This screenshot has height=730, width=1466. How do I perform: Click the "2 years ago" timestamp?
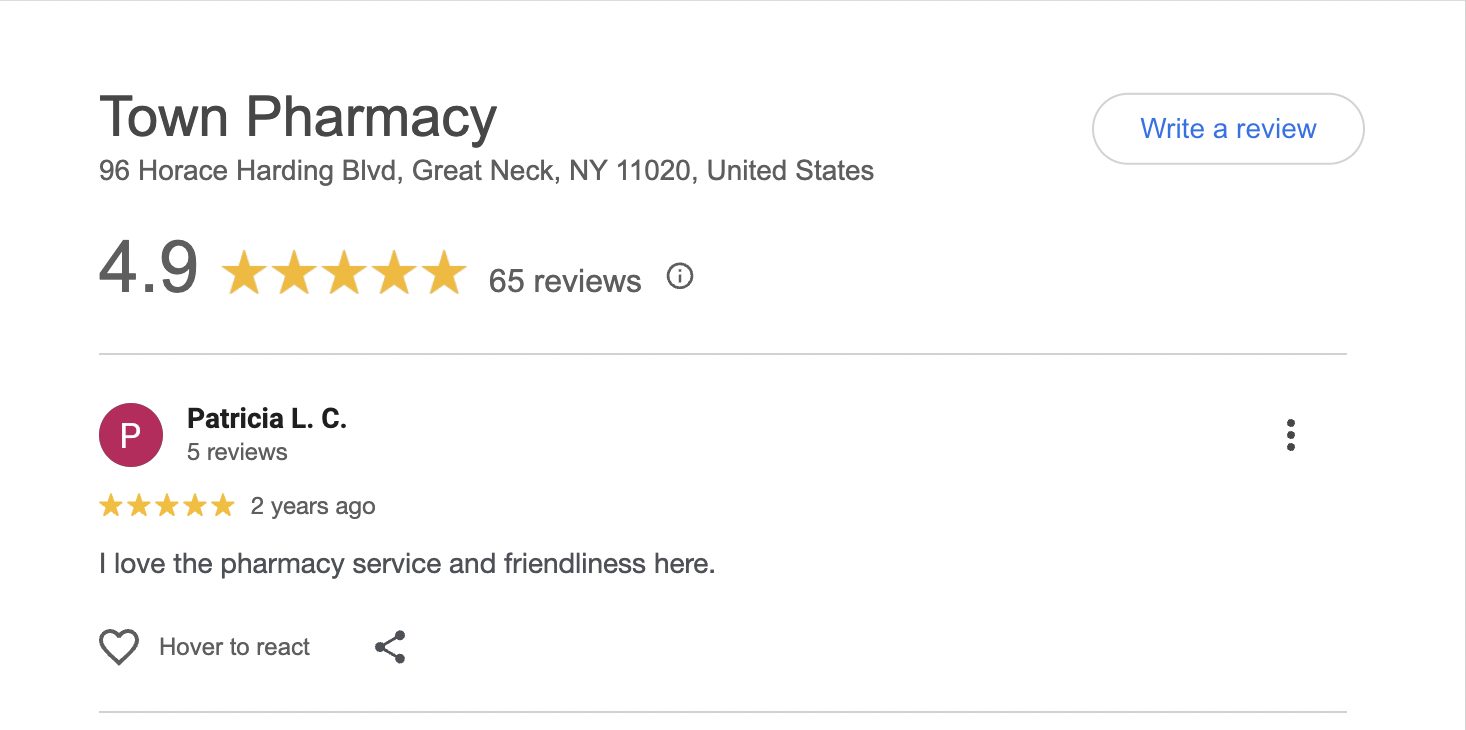pyautogui.click(x=313, y=506)
